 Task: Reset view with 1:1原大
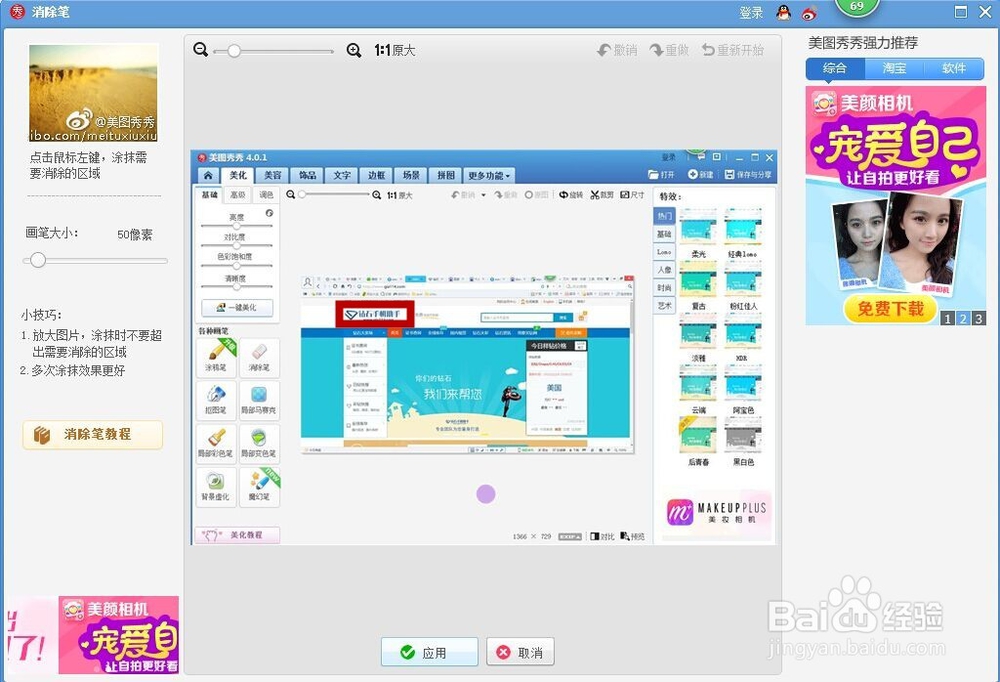[395, 50]
